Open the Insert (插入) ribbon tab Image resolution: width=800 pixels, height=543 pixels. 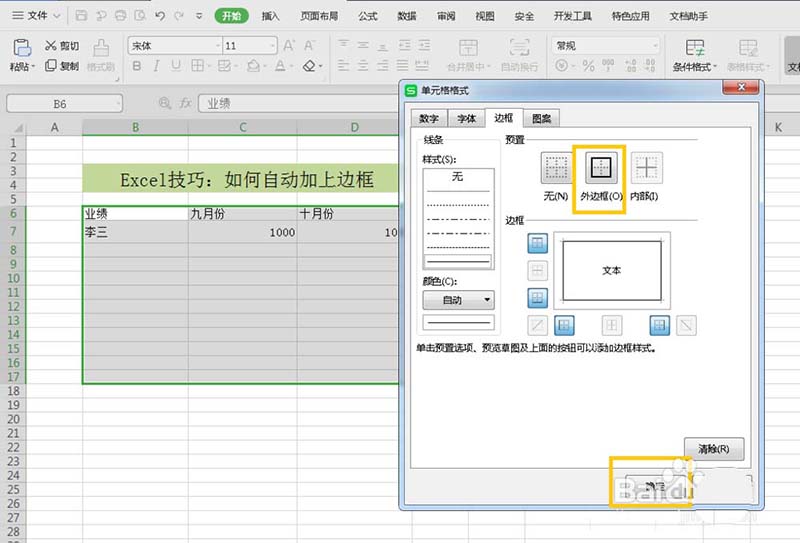point(270,16)
